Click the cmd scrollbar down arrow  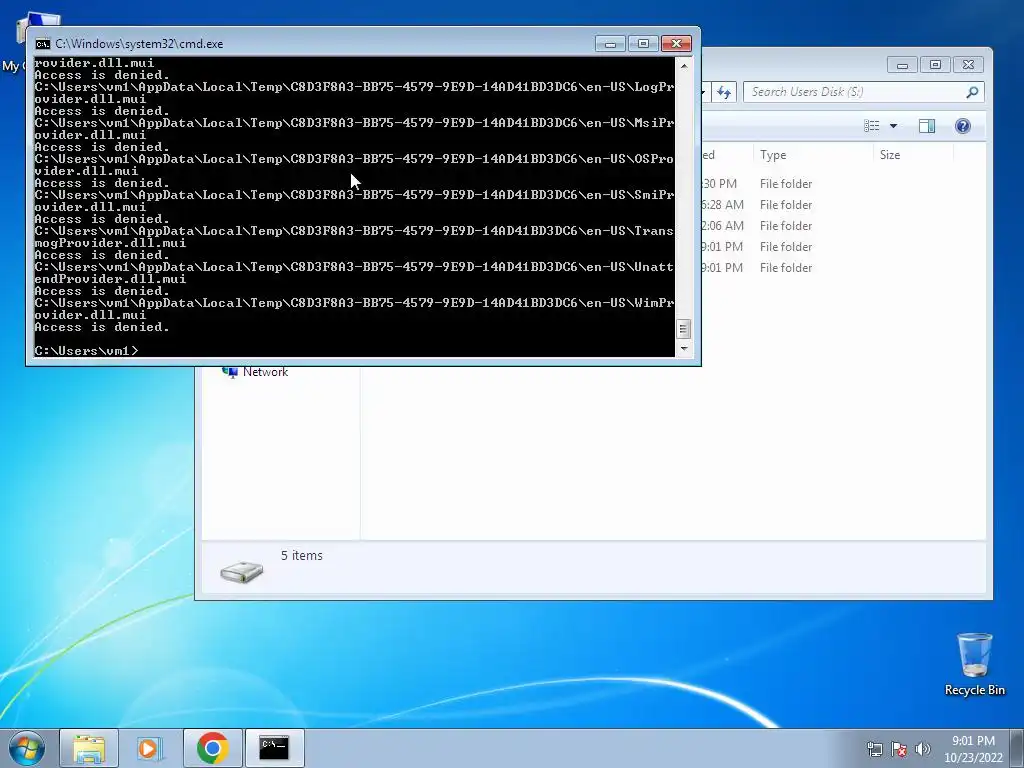pos(684,349)
